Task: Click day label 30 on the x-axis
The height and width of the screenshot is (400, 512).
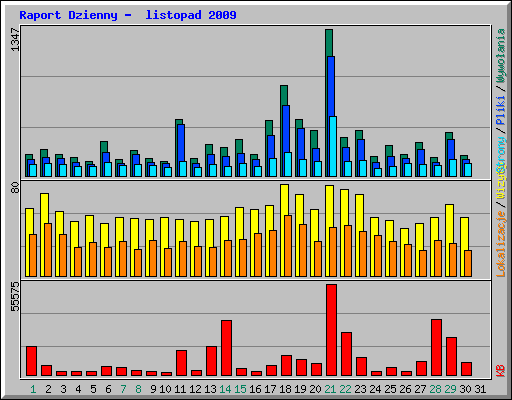Action: click(x=465, y=389)
